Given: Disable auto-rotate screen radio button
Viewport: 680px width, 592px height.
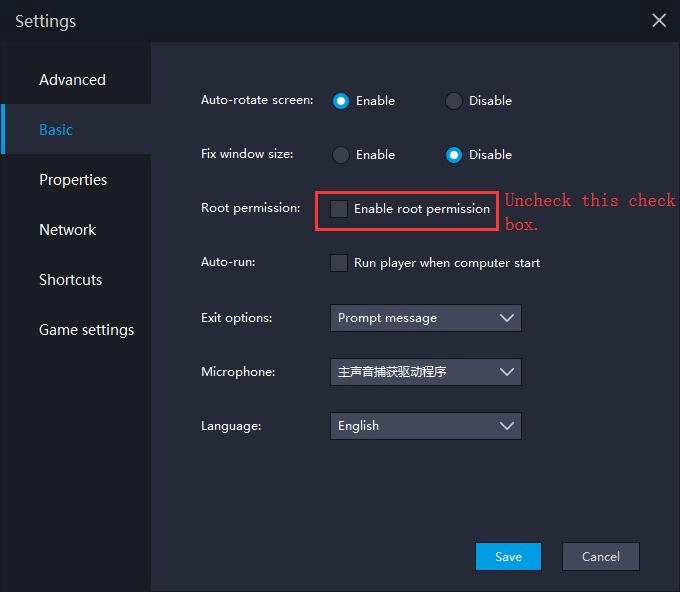Looking at the screenshot, I should 454,101.
